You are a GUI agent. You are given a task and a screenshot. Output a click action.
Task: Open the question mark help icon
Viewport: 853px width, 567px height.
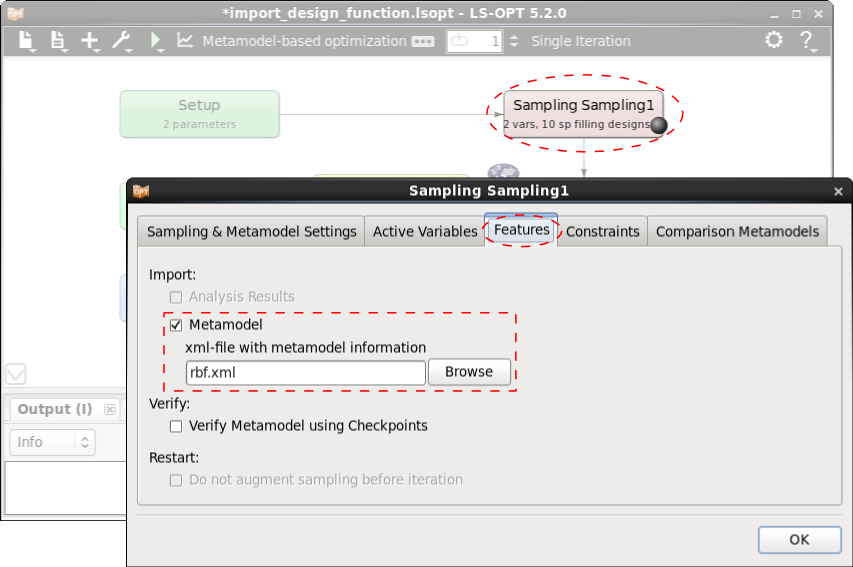tap(806, 41)
